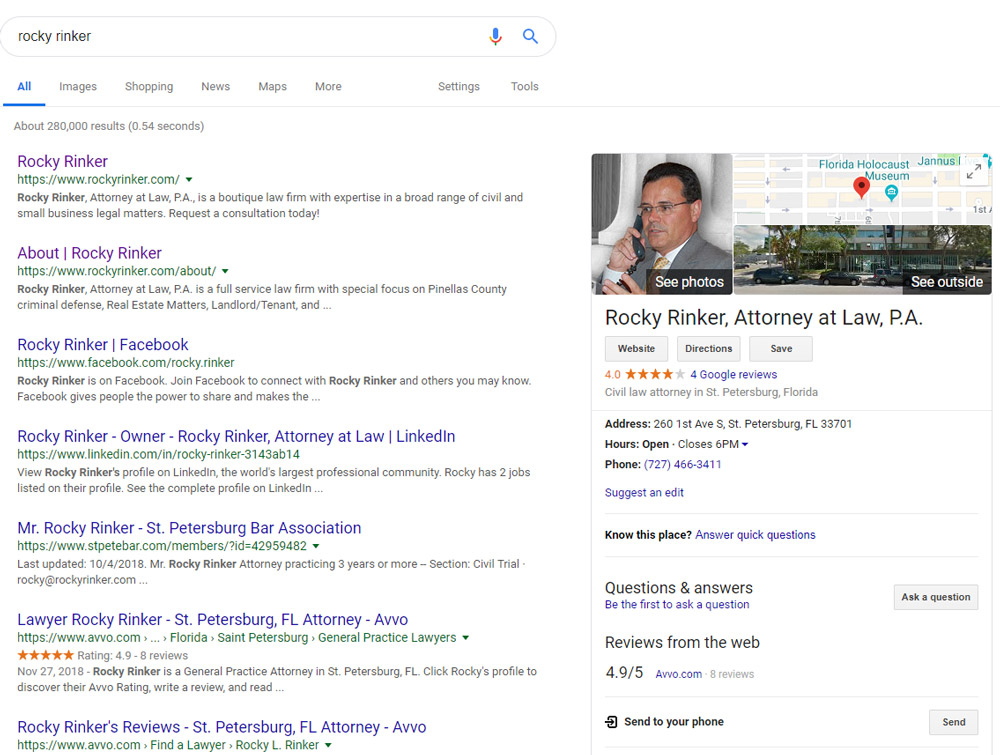This screenshot has height=755, width=1000.
Task: Open the About | Rocky Rinker result
Action: [89, 253]
